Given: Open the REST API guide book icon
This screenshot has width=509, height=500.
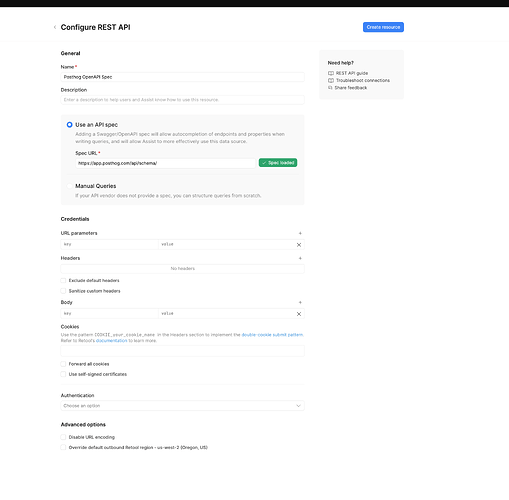Looking at the screenshot, I should (x=331, y=73).
